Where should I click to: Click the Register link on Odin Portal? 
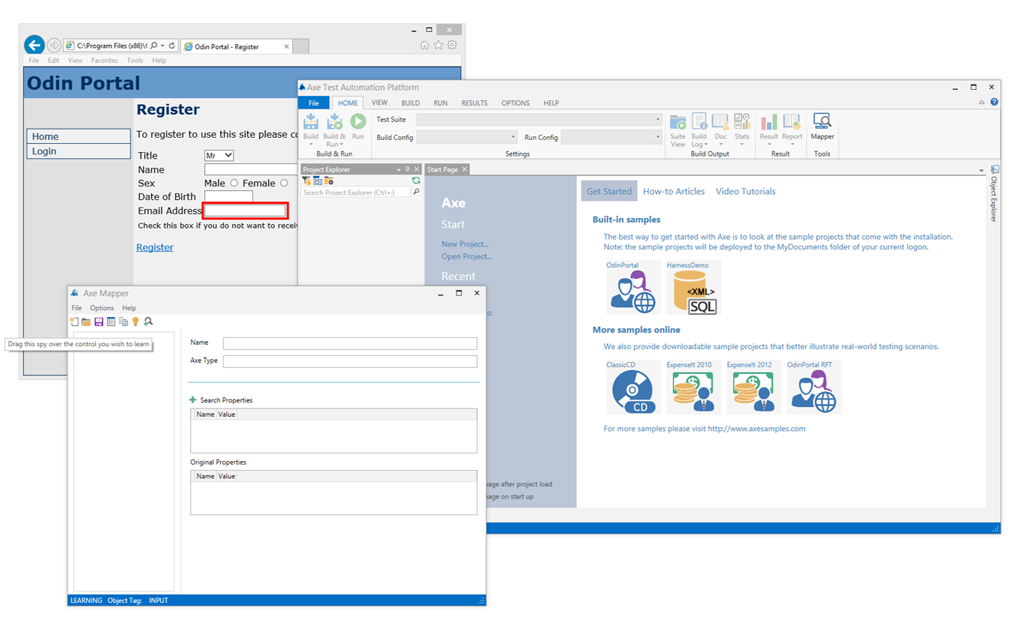[x=154, y=247]
